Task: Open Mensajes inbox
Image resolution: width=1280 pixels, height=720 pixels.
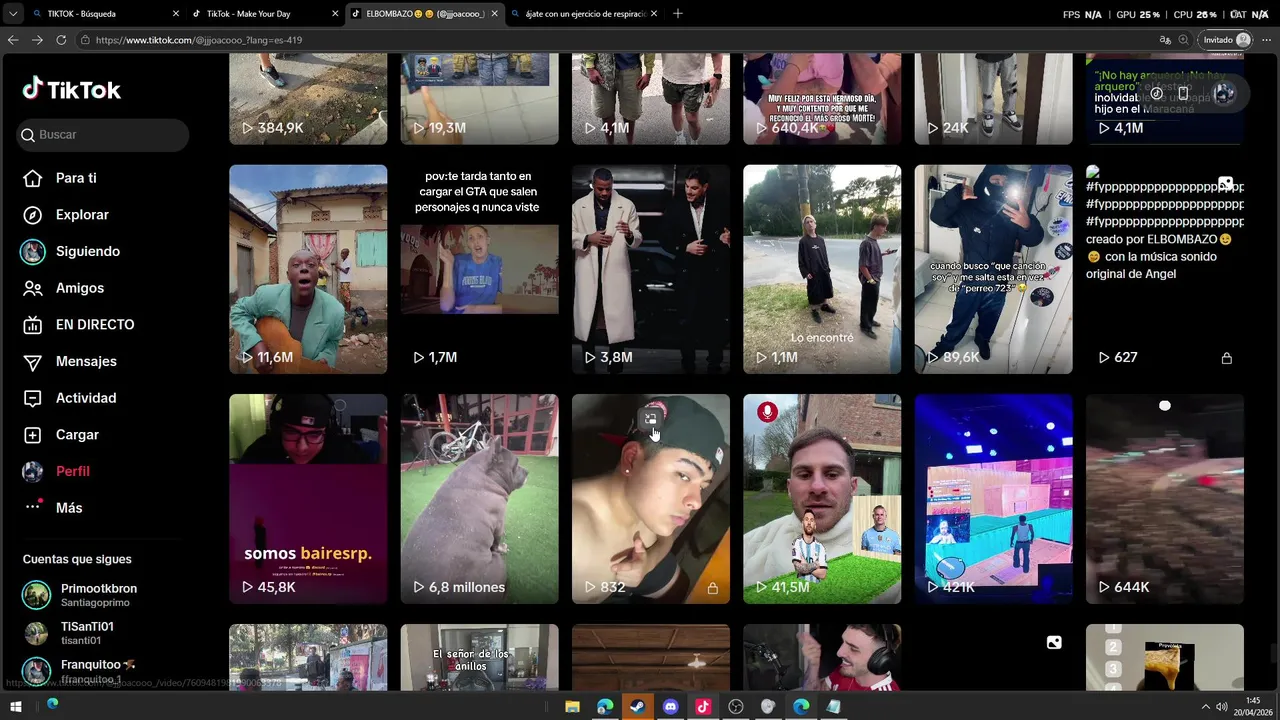Action: pyautogui.click(x=86, y=361)
